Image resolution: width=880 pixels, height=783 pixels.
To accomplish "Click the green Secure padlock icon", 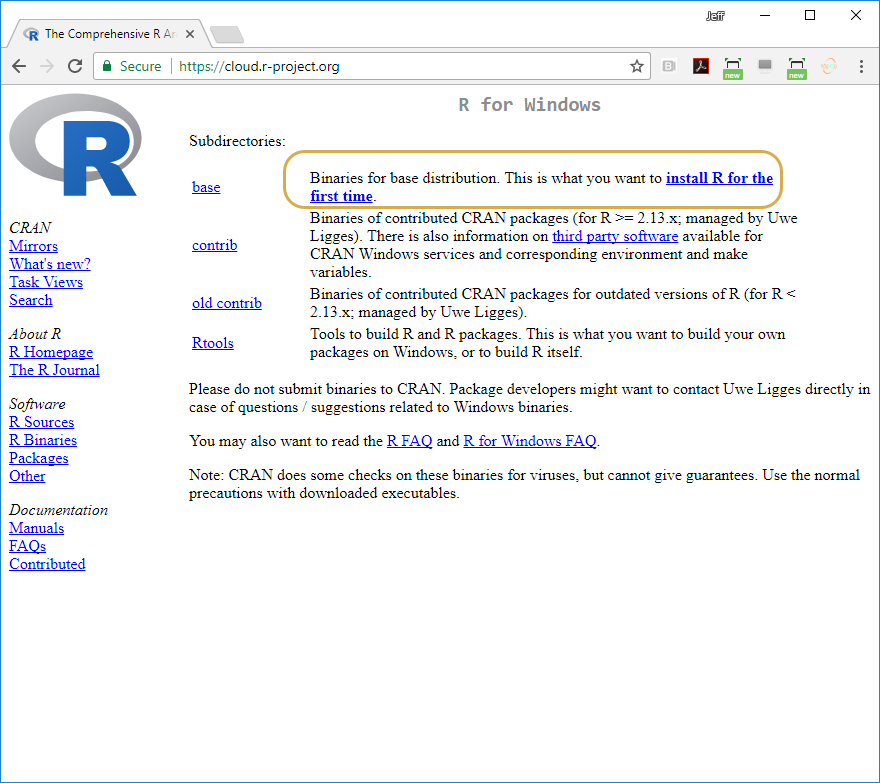I will (107, 66).
